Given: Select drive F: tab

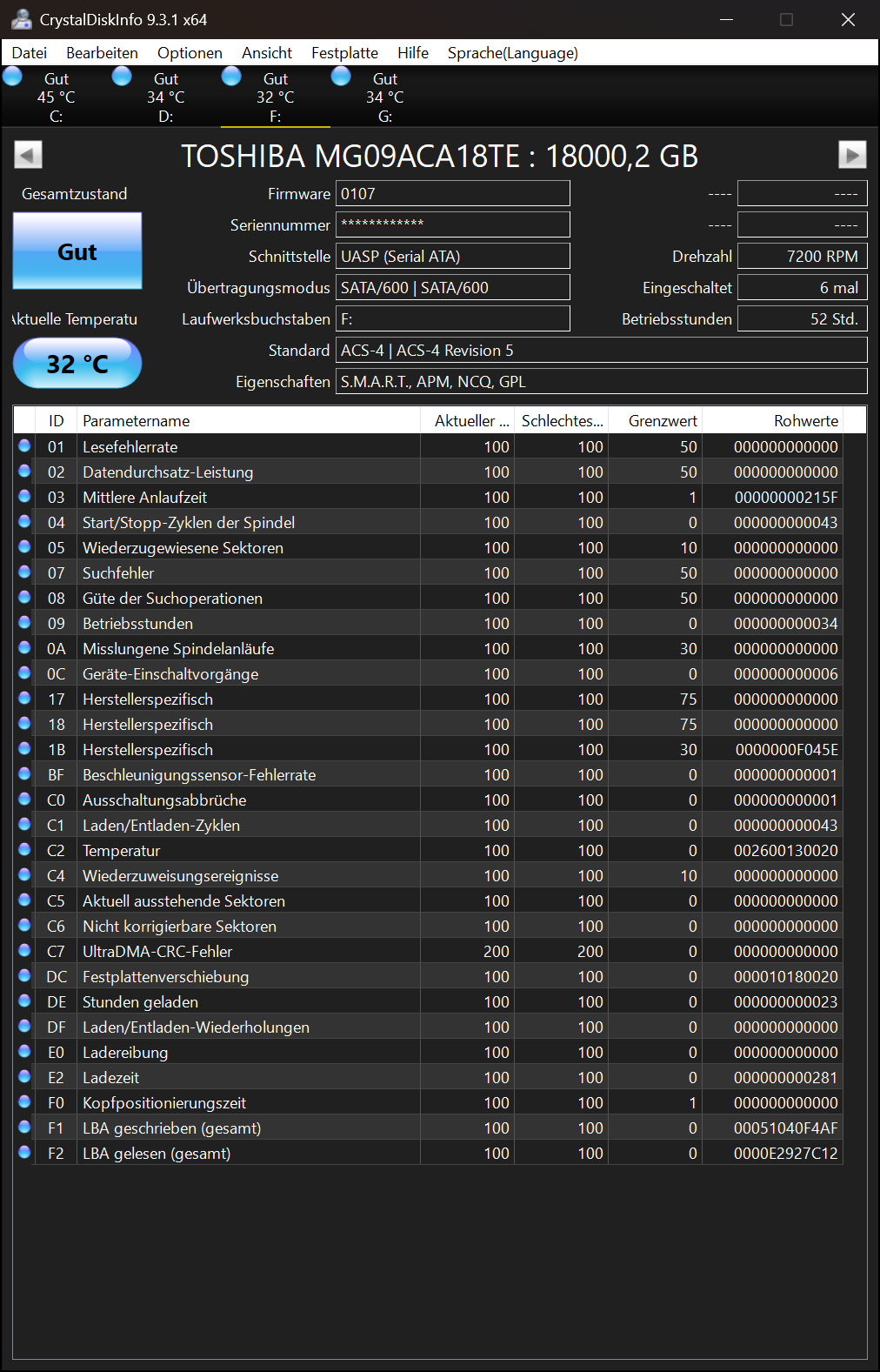Looking at the screenshot, I should pyautogui.click(x=275, y=97).
